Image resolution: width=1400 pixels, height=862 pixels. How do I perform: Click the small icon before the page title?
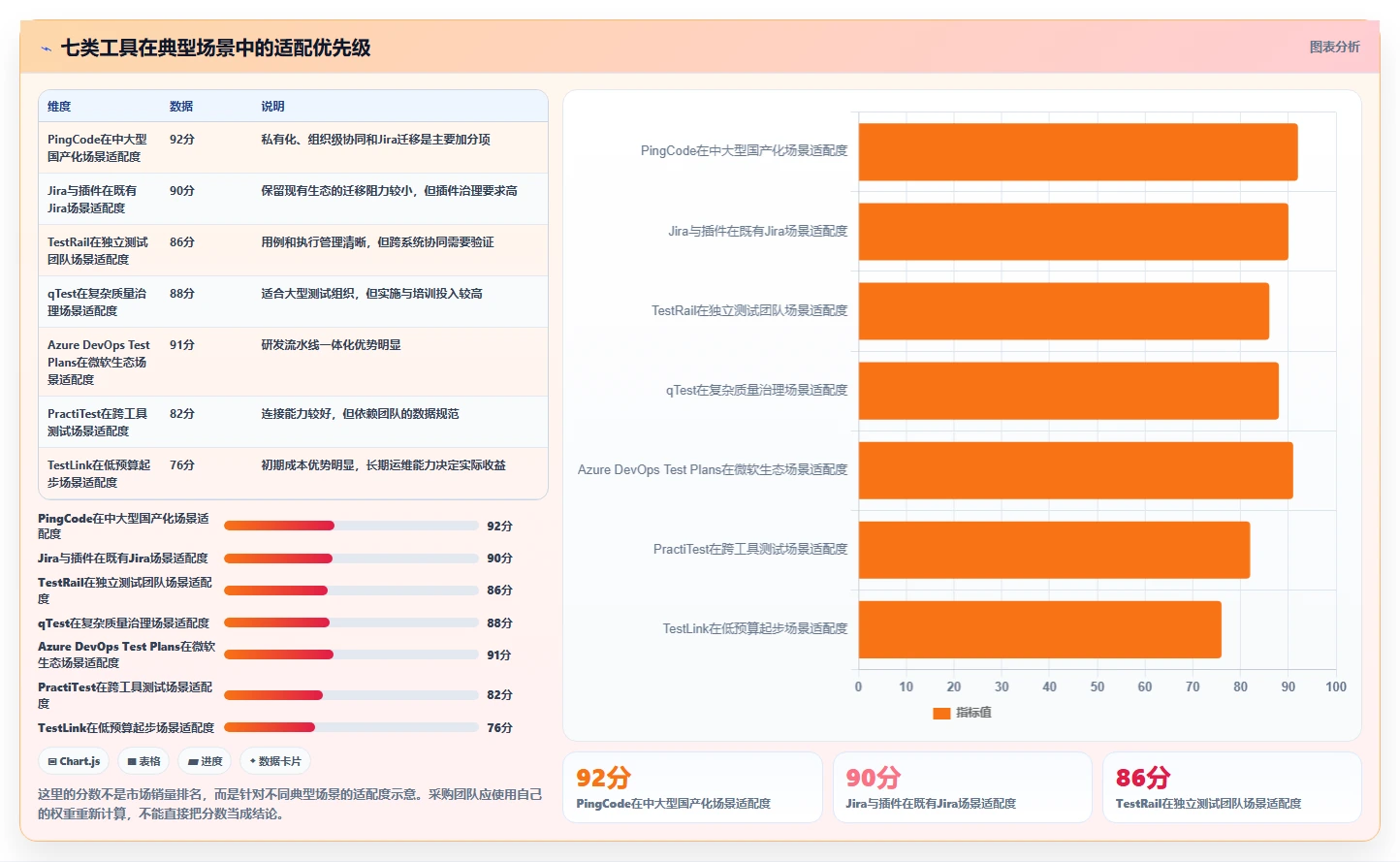pos(46,48)
